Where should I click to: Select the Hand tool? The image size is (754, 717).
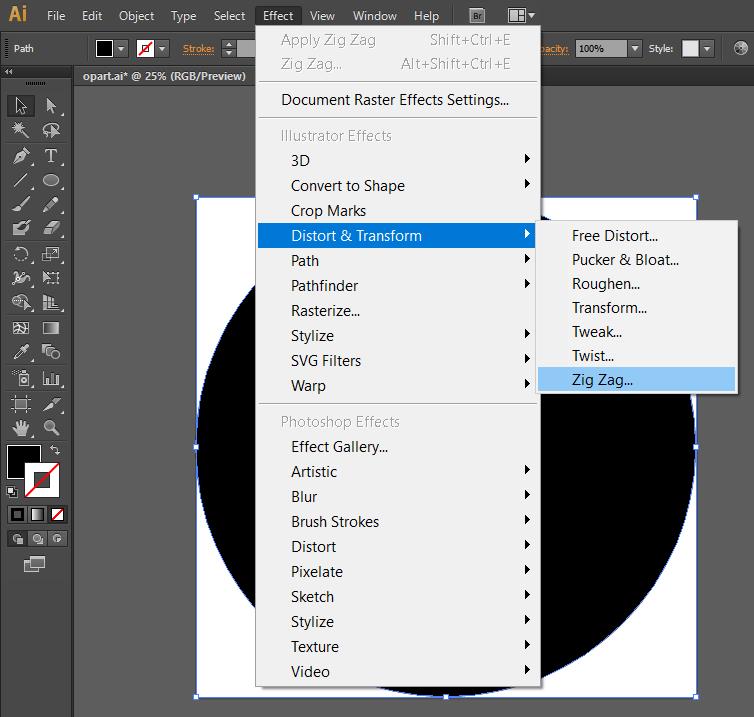coord(21,427)
